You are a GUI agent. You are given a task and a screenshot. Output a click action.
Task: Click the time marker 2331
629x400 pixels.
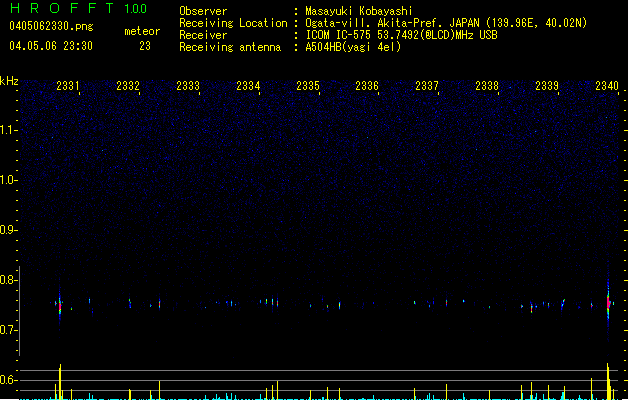coord(68,86)
